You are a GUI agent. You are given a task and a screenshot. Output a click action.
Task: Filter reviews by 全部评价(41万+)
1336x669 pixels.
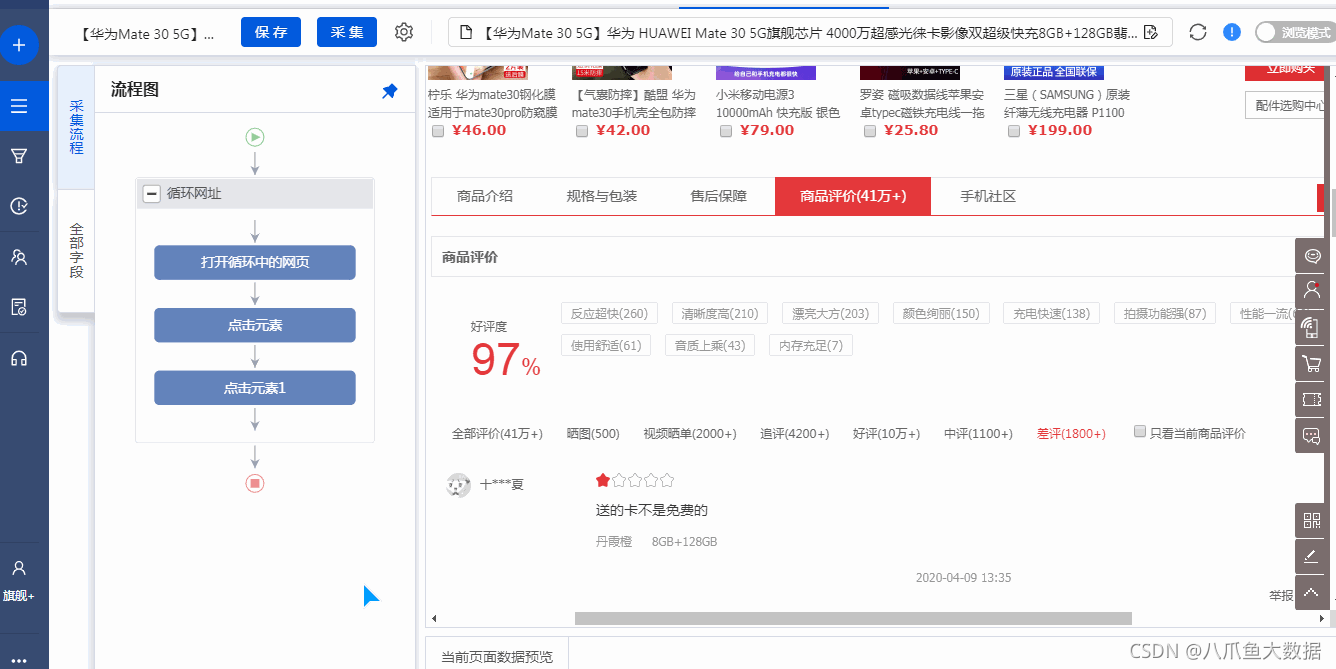click(x=497, y=434)
